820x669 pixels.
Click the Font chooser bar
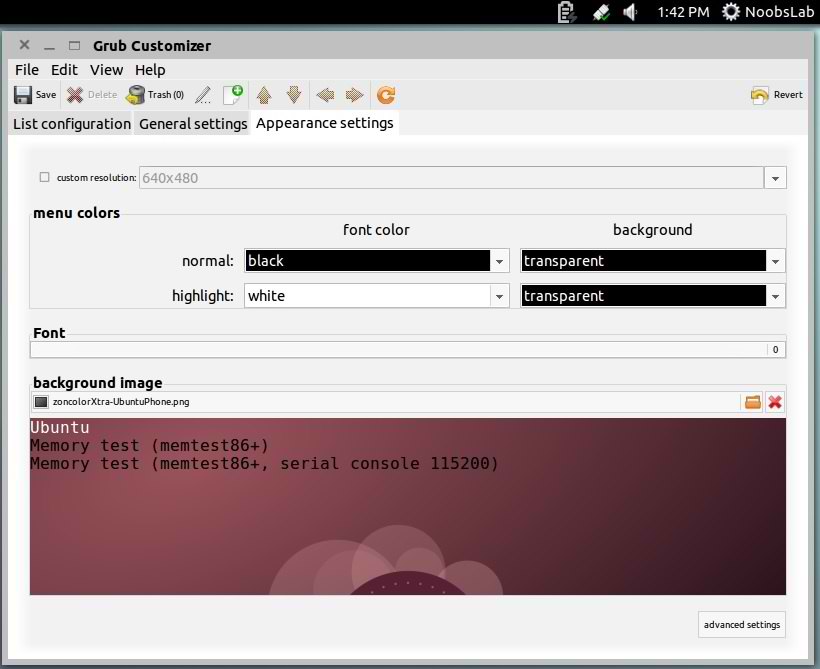408,349
